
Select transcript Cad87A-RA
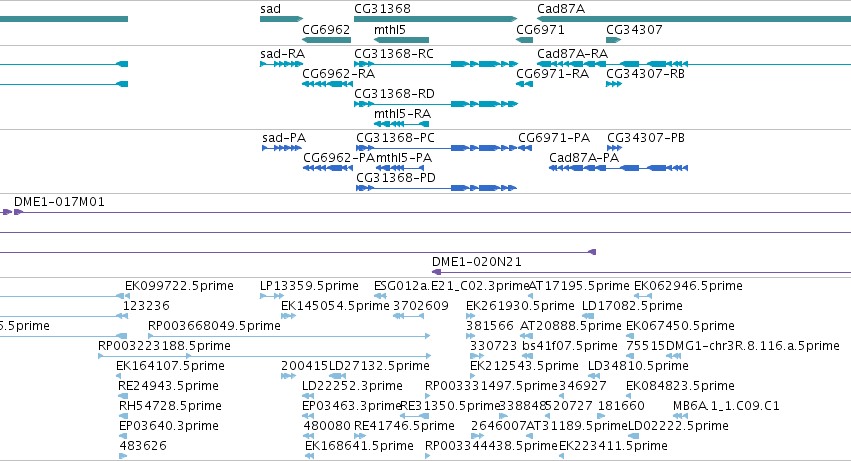coord(572,54)
